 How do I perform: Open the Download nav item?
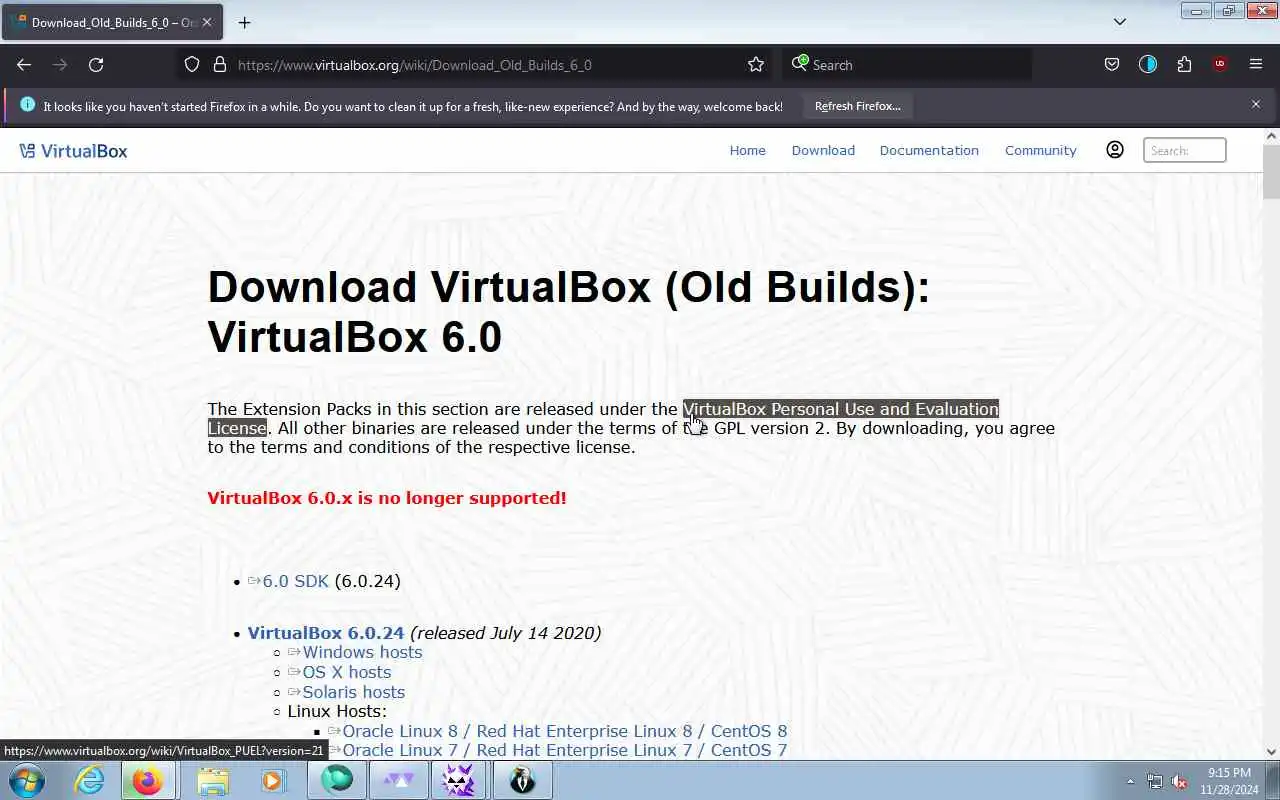(823, 150)
